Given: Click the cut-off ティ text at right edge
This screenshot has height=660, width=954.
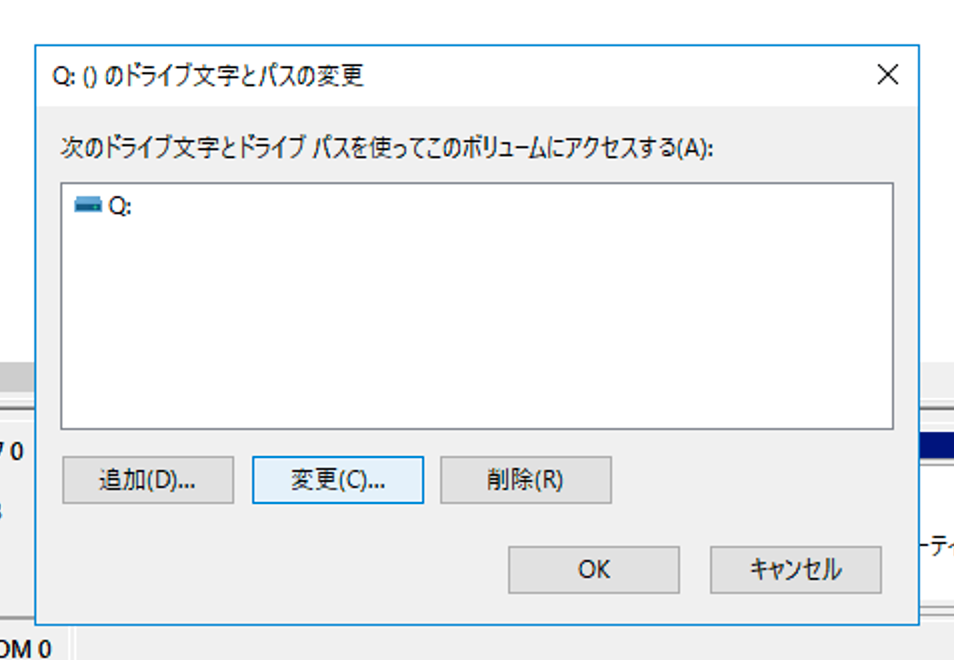Looking at the screenshot, I should (x=937, y=547).
